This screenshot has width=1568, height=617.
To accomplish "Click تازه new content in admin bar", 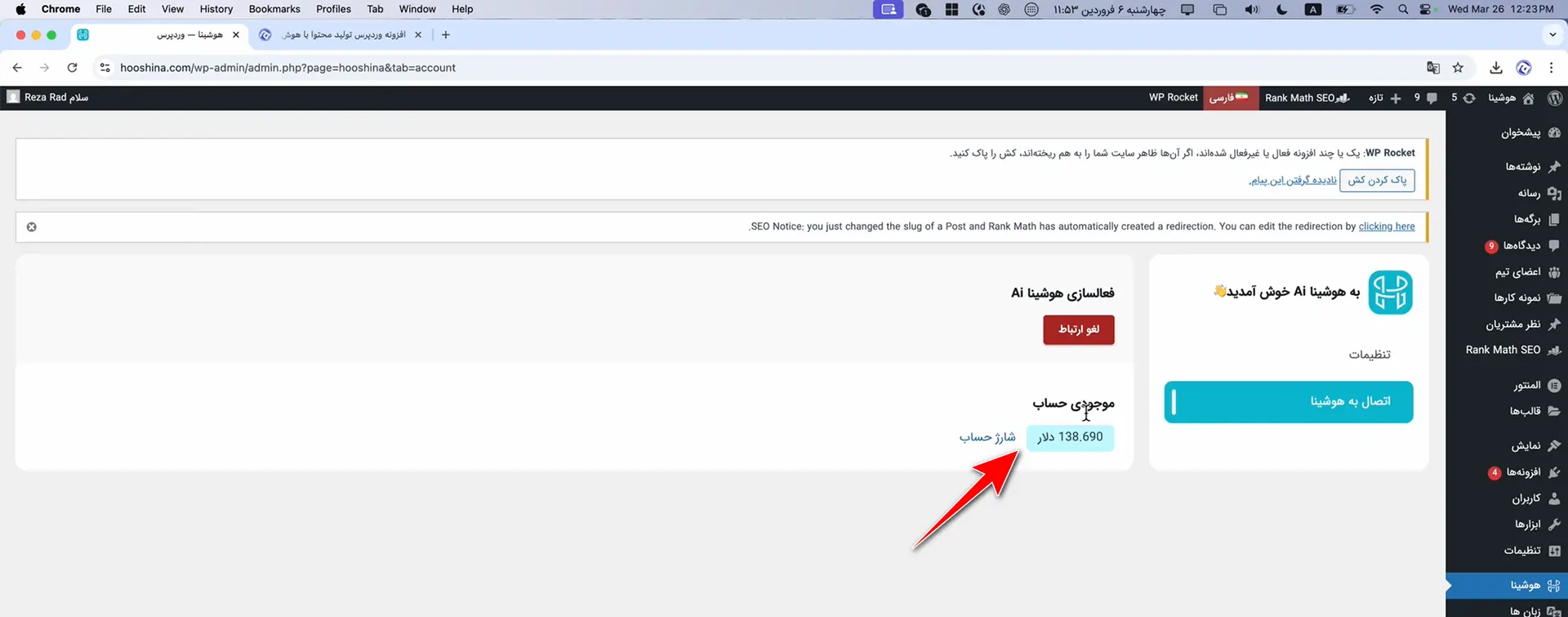I will click(1384, 97).
